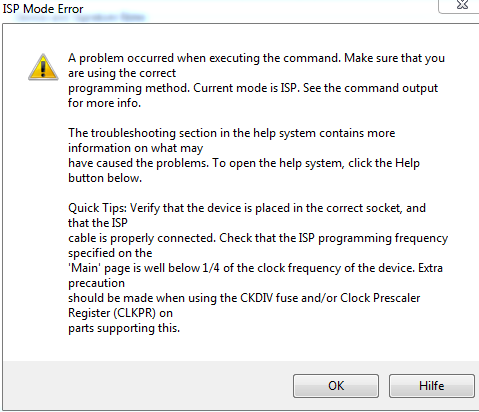Close the ISP Mode Error dialog
This screenshot has height=412, width=479.
[x=462, y=5]
